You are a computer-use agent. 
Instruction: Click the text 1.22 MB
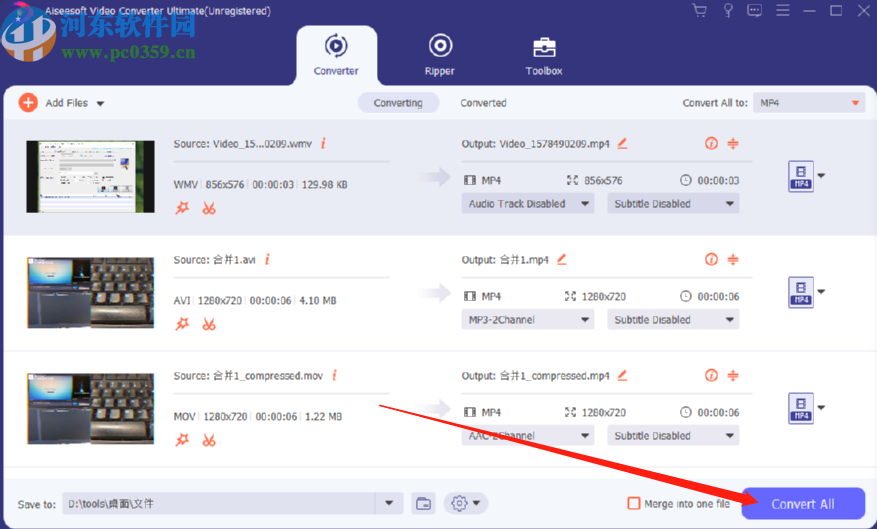pos(323,417)
